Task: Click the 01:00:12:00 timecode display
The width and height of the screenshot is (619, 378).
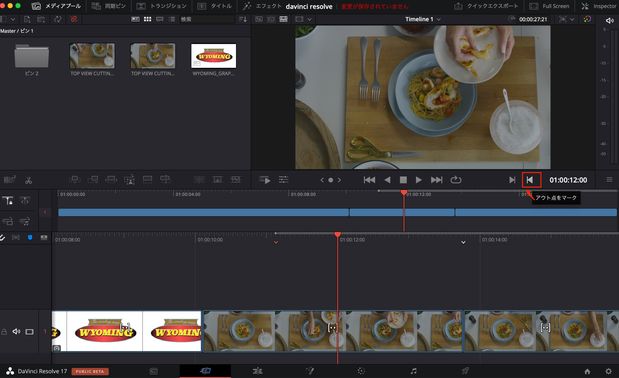Action: (568, 180)
